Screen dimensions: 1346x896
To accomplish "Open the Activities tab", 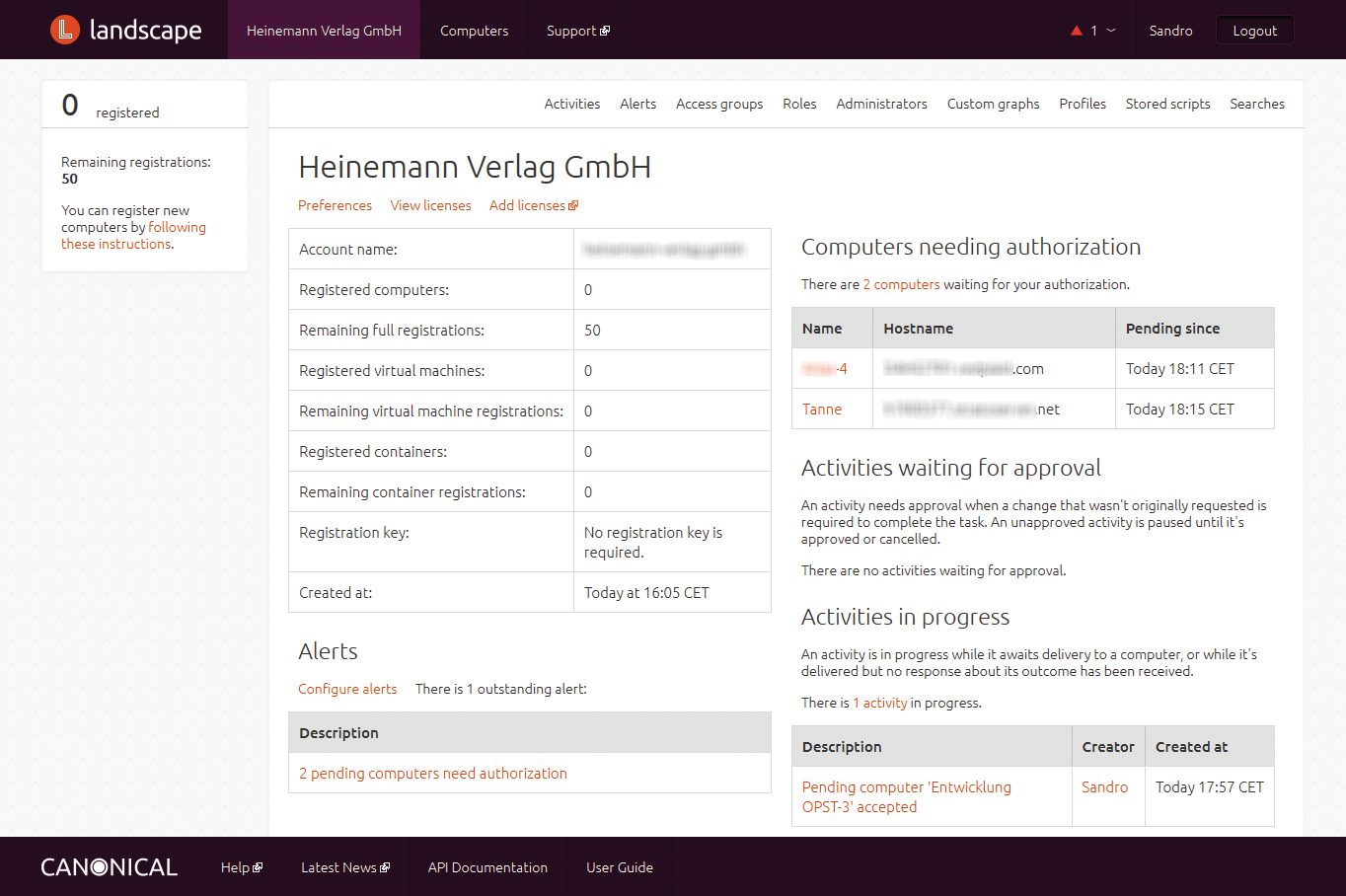I will pos(571,104).
